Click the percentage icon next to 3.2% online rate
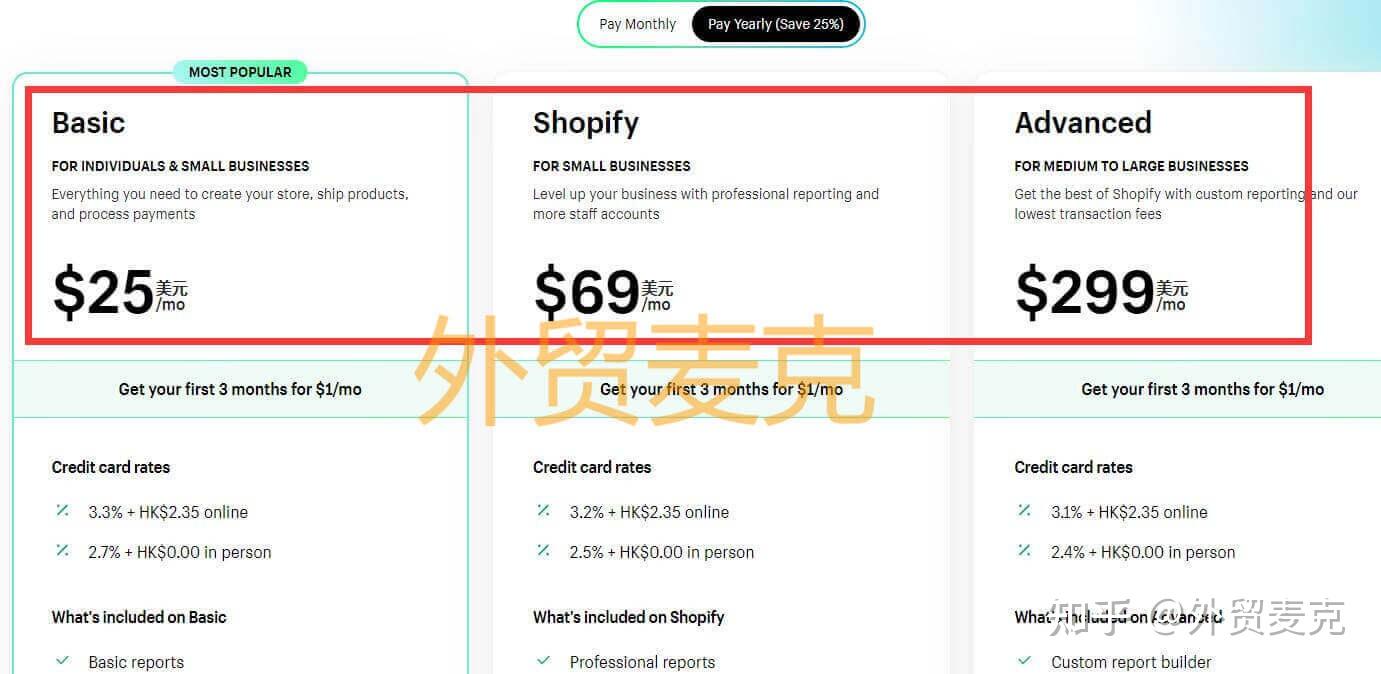1381x674 pixels. pos(543,511)
